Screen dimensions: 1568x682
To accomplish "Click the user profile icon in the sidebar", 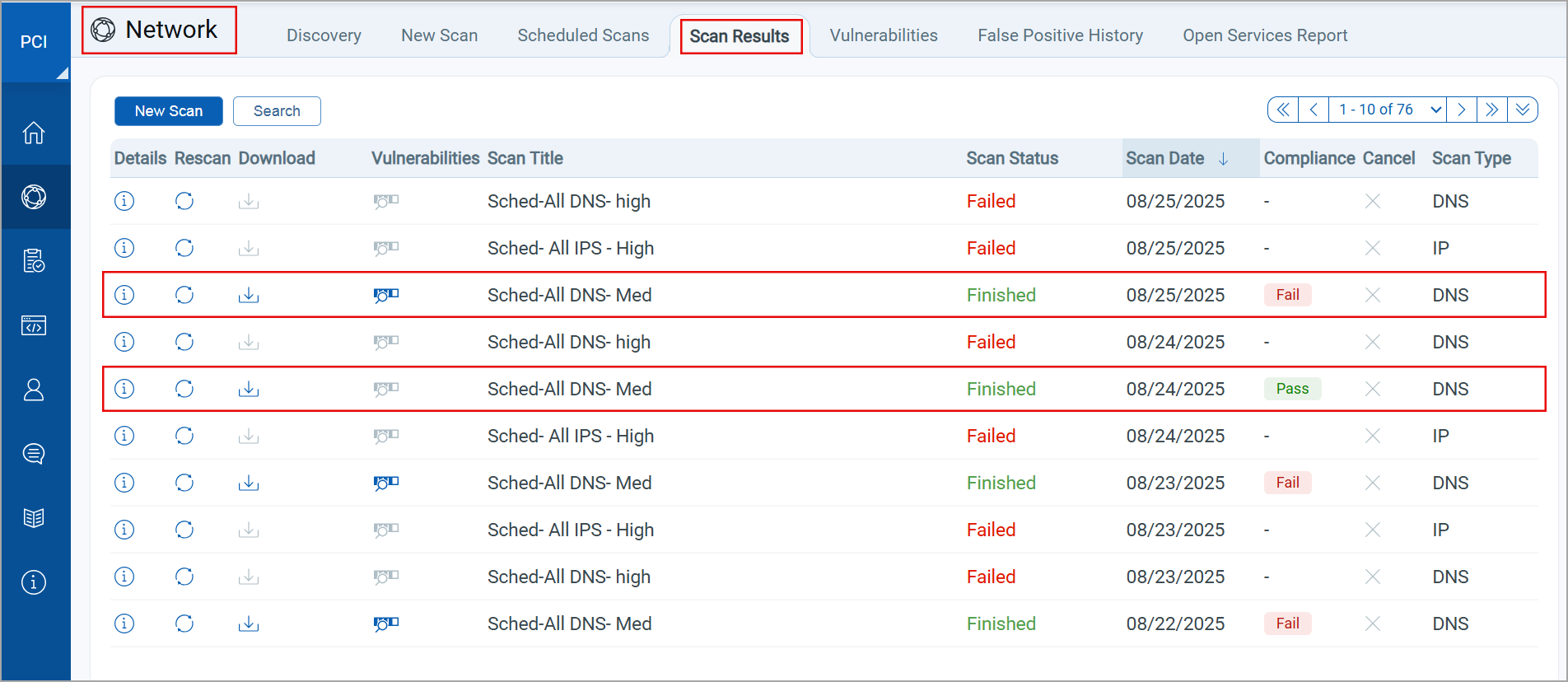I will [x=34, y=390].
